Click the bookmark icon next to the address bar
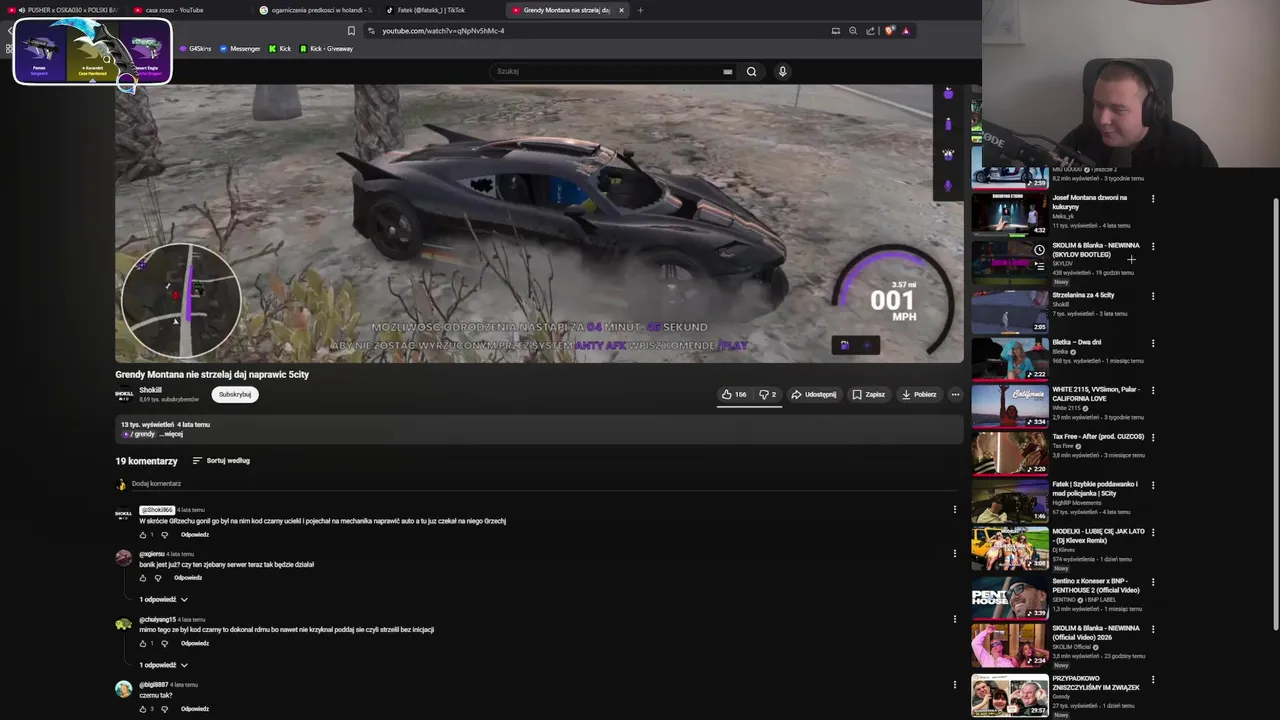The height and width of the screenshot is (720, 1280). (350, 31)
